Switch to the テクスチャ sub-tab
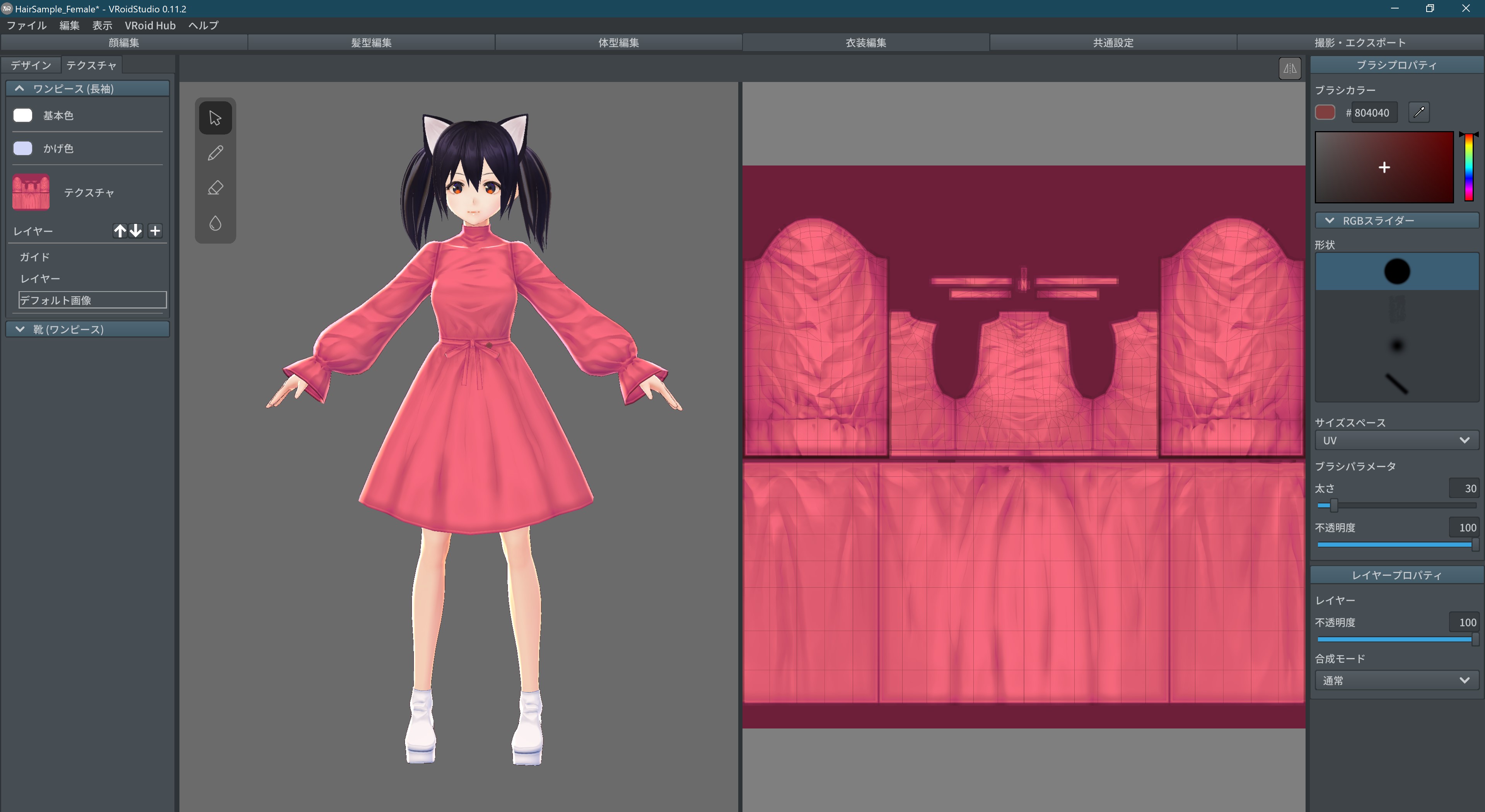The width and height of the screenshot is (1485, 812). [x=91, y=65]
